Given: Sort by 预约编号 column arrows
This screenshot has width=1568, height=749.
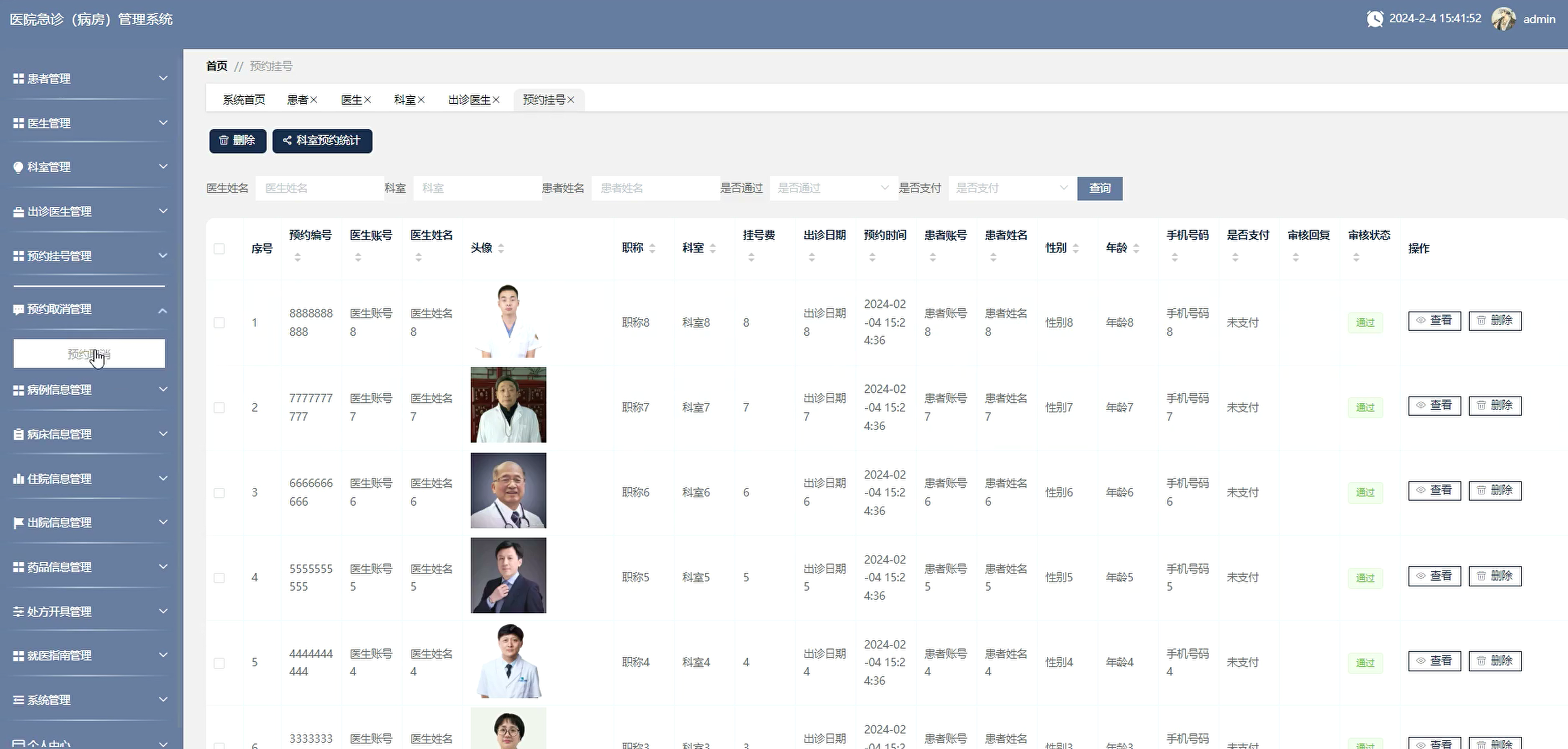Looking at the screenshot, I should 298,258.
